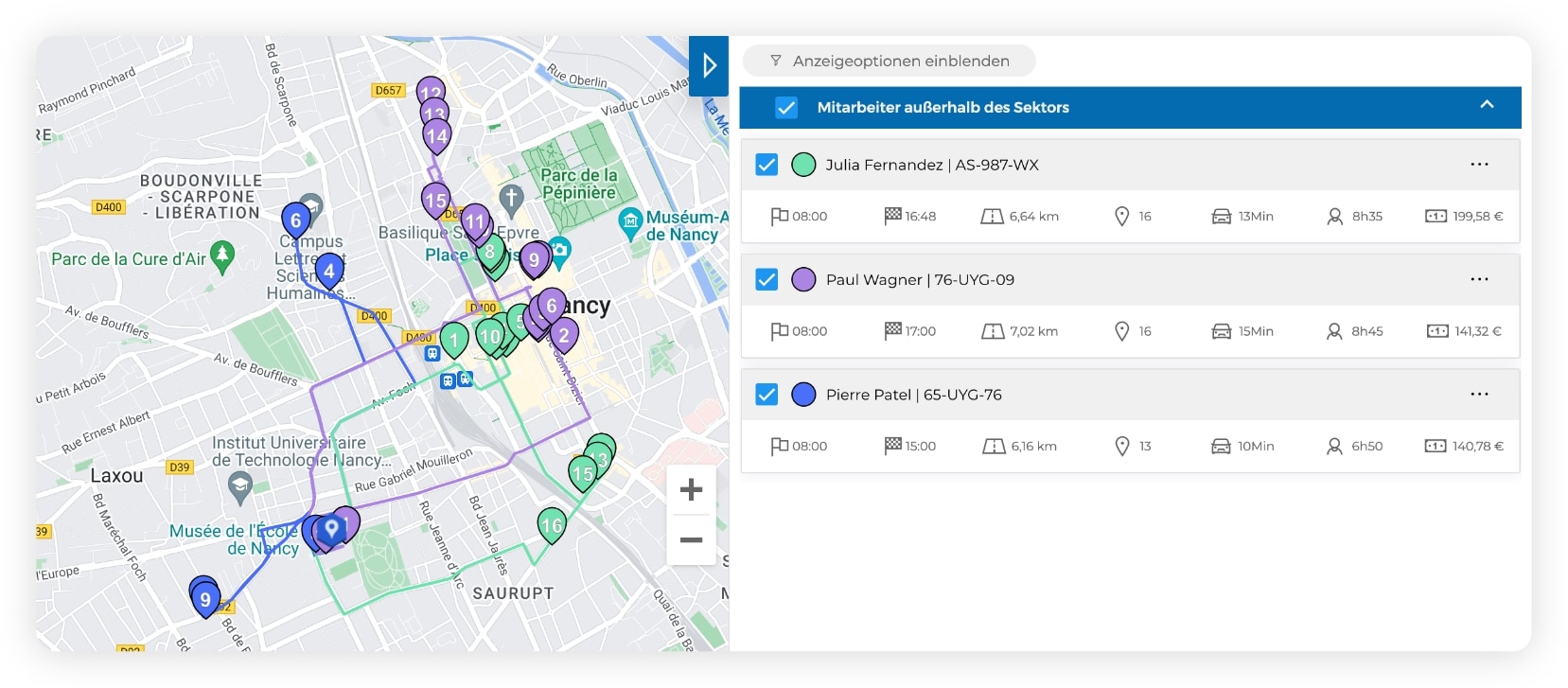Click the location pin icon for Pierre Patel
Viewport: 1568px width, 688px height.
[x=1121, y=446]
